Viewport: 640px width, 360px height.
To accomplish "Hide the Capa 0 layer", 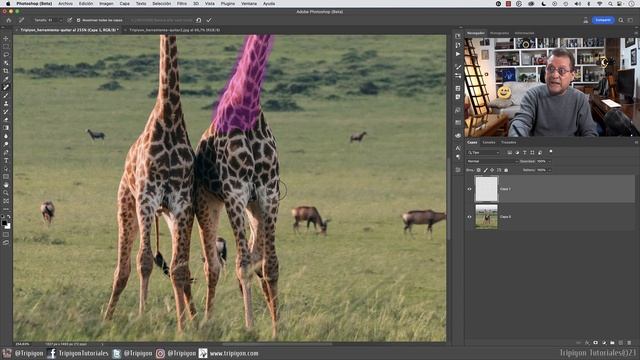I will pyautogui.click(x=469, y=217).
